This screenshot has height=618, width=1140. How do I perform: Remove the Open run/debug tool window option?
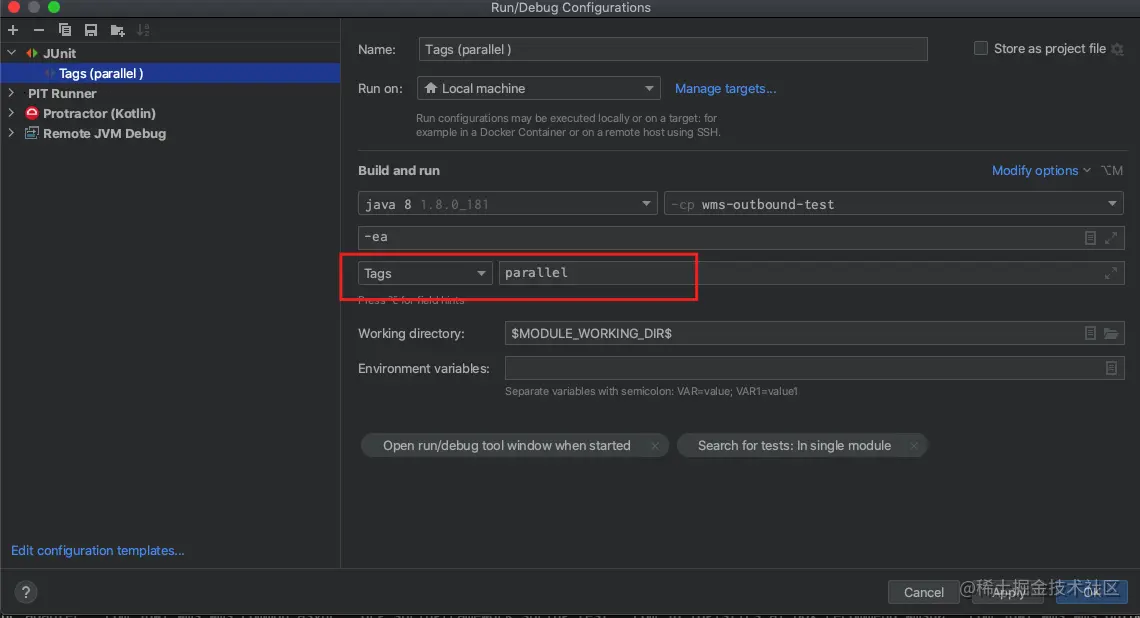[x=655, y=446]
